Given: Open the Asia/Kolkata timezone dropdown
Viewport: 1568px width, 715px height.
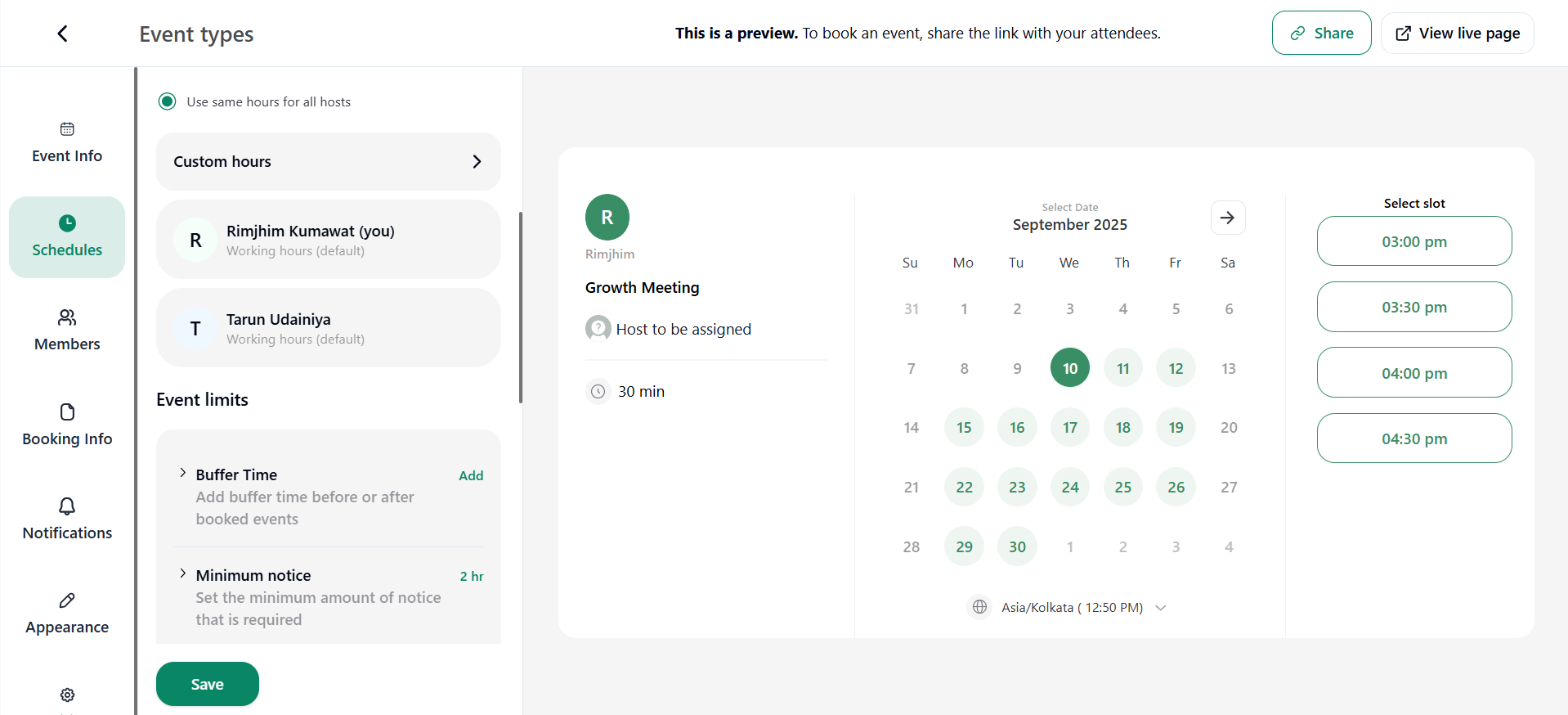Looking at the screenshot, I should pyautogui.click(x=1068, y=608).
